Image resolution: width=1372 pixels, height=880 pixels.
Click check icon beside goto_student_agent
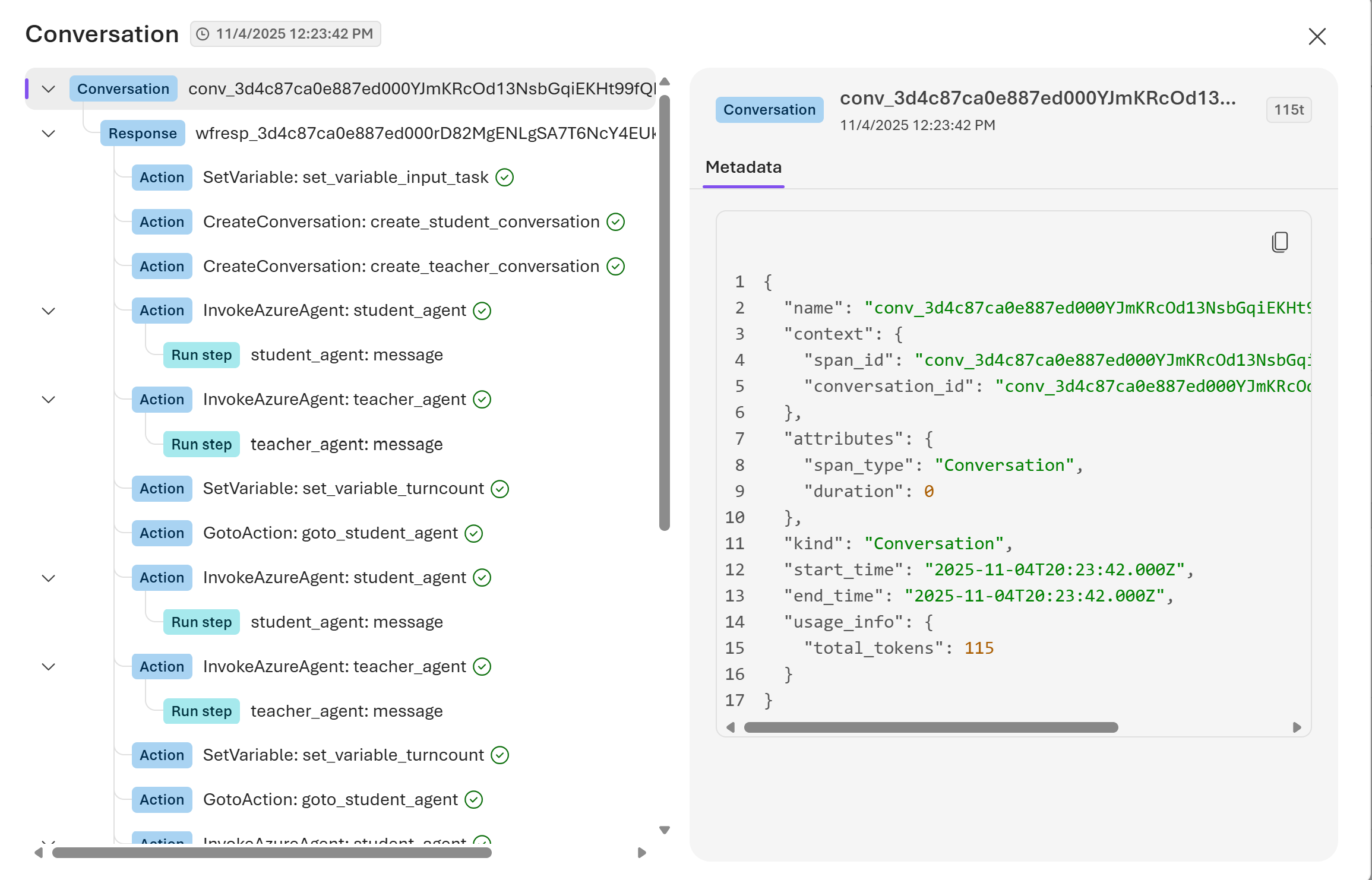pos(472,533)
